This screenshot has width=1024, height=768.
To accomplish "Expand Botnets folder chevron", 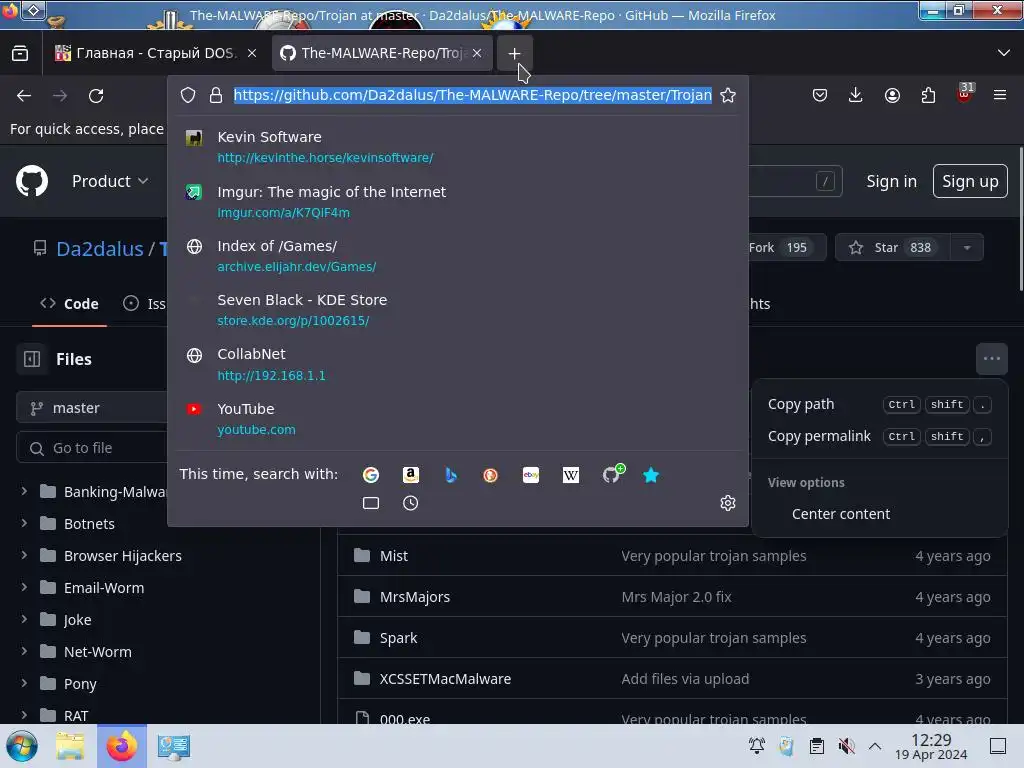I will (24, 522).
